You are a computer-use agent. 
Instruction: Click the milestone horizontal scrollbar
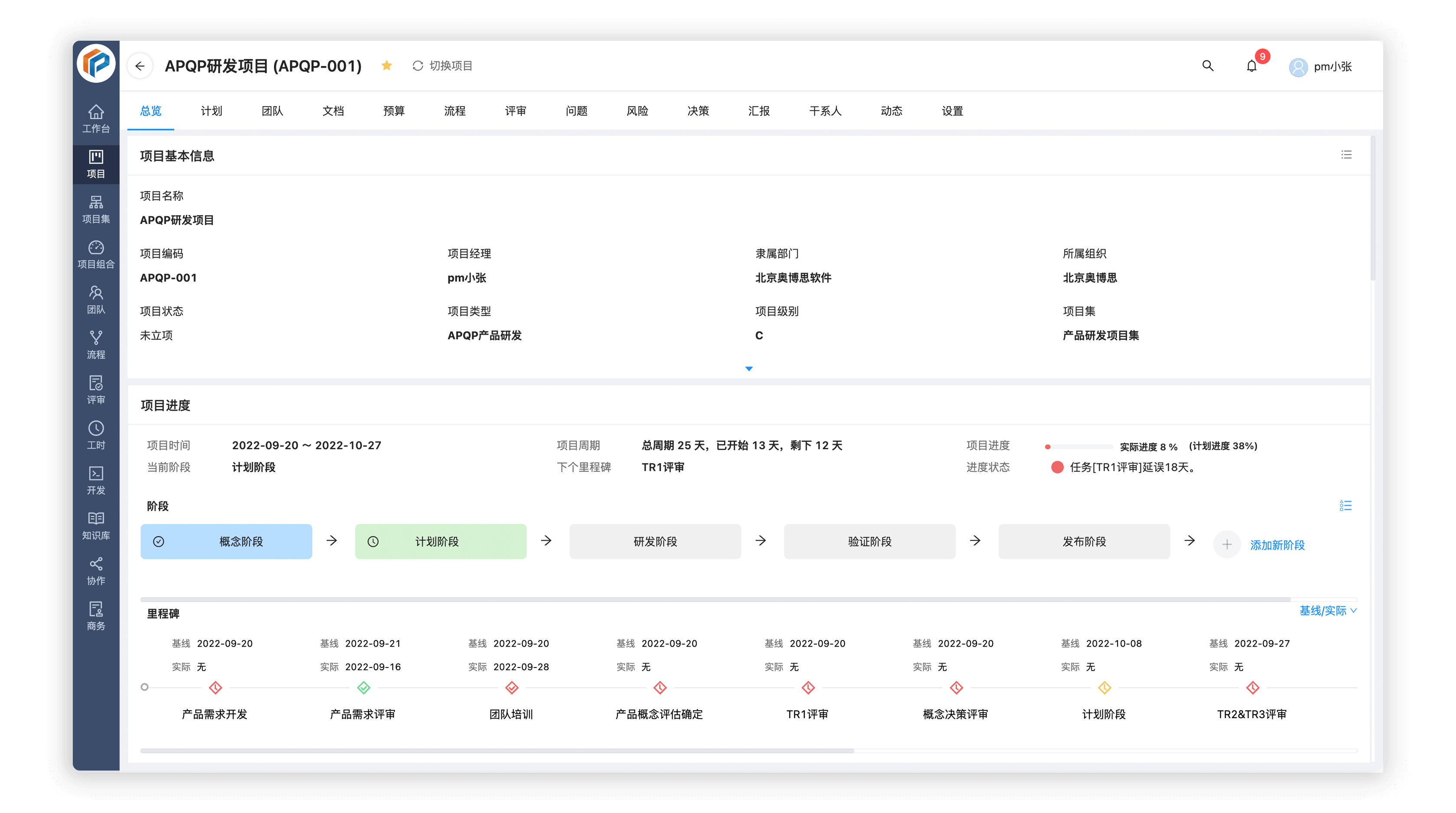click(x=497, y=750)
